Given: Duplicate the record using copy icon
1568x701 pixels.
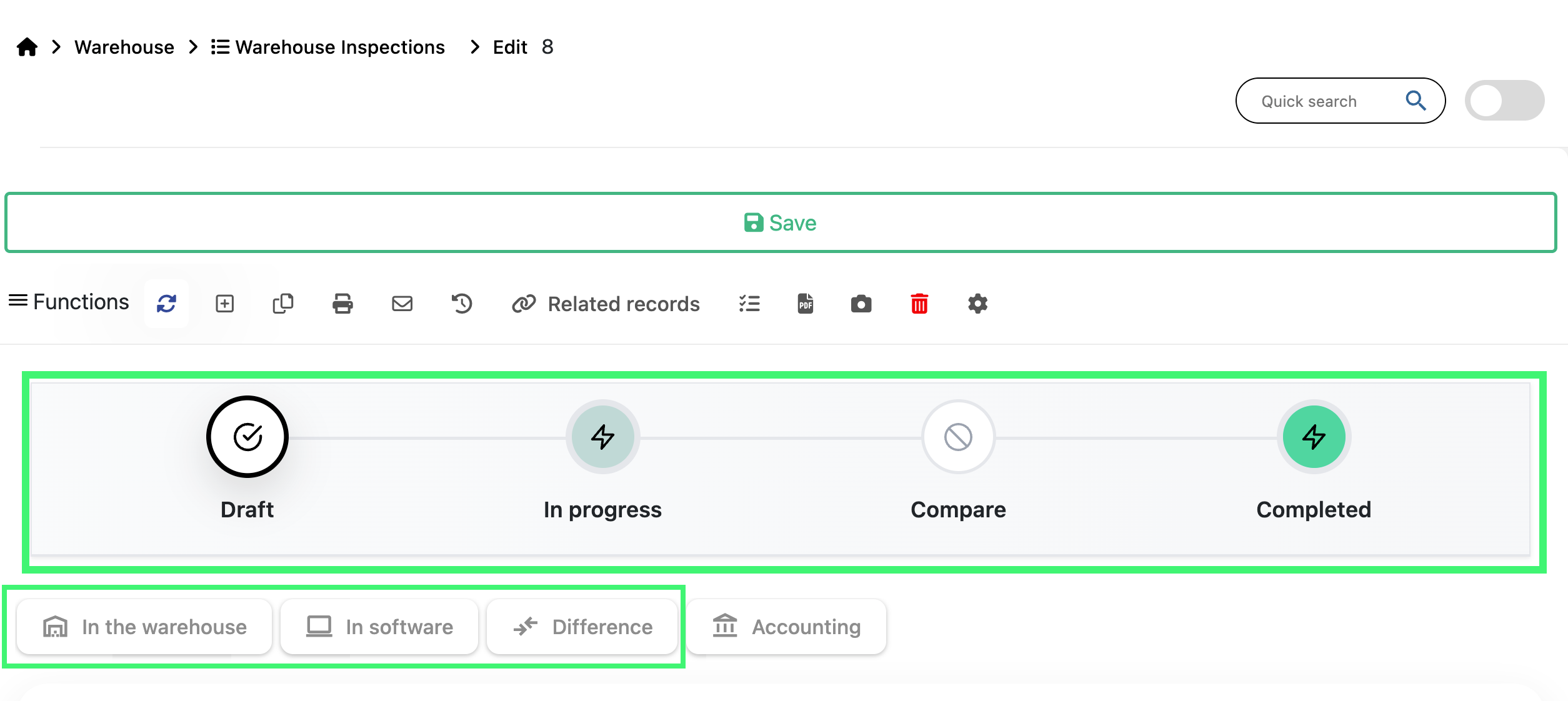Looking at the screenshot, I should point(282,304).
